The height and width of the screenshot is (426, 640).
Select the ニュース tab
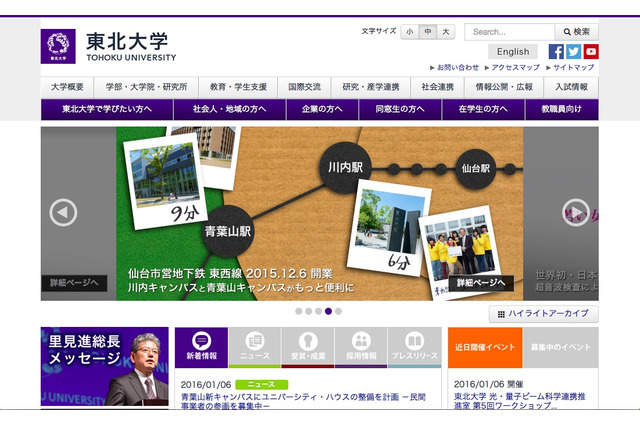255,347
